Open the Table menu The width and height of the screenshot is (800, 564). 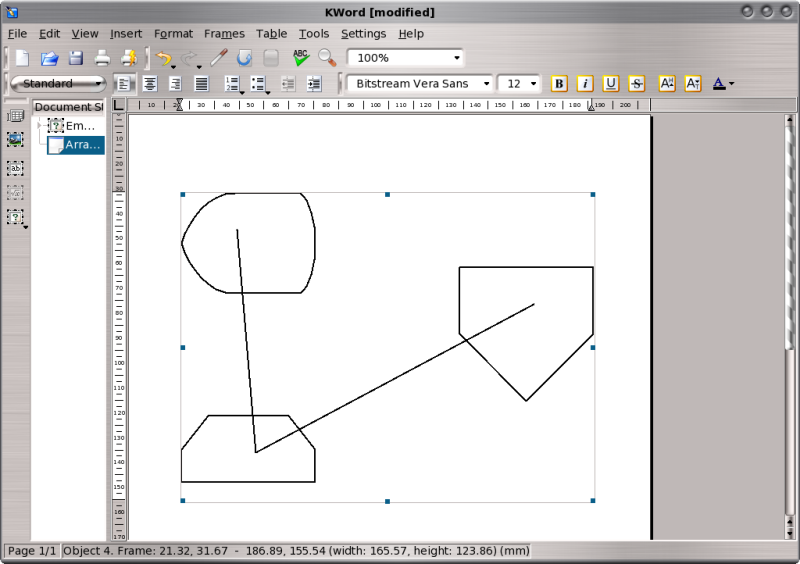(x=271, y=34)
